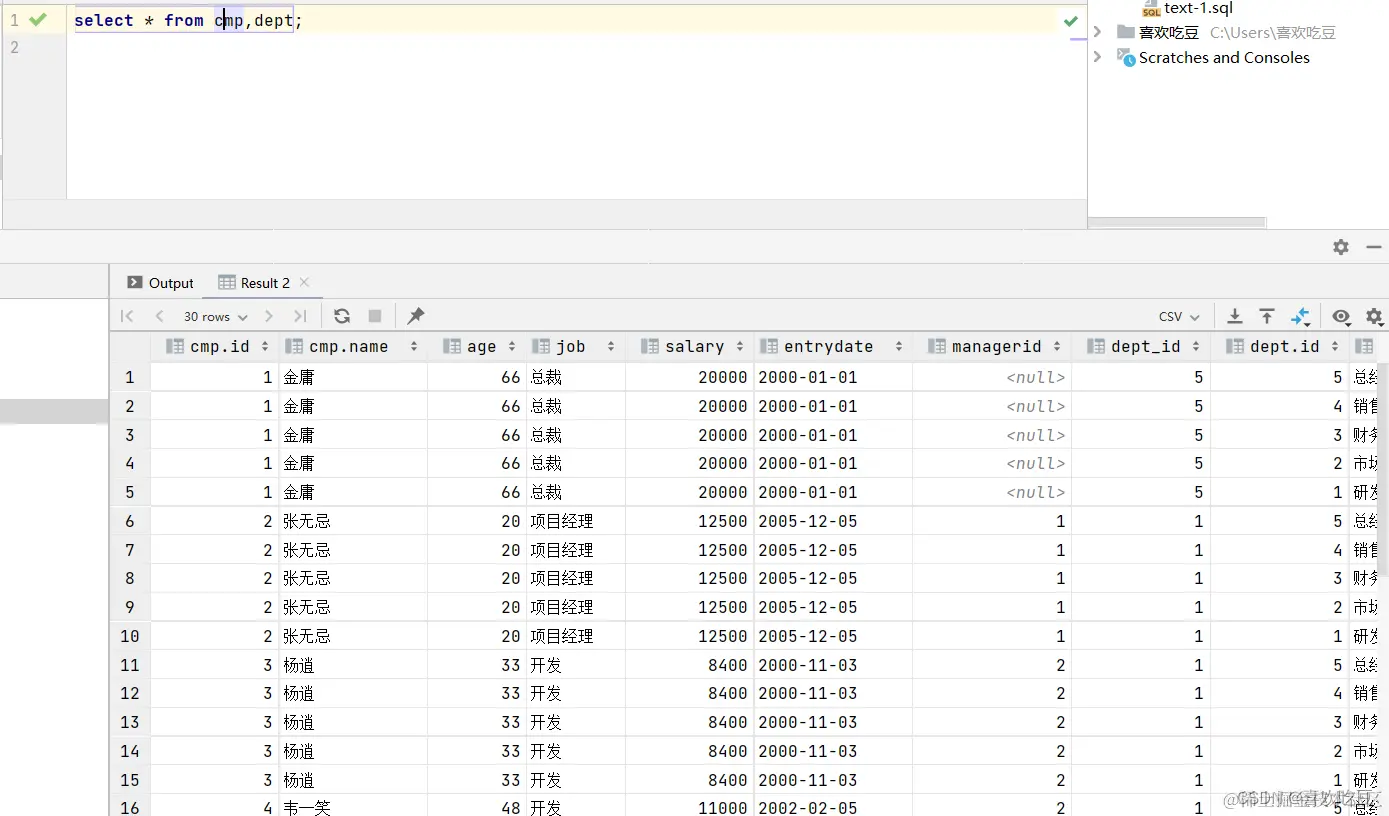Click <null> managerid cell in row 3
The height and width of the screenshot is (816, 1389).
click(992, 435)
